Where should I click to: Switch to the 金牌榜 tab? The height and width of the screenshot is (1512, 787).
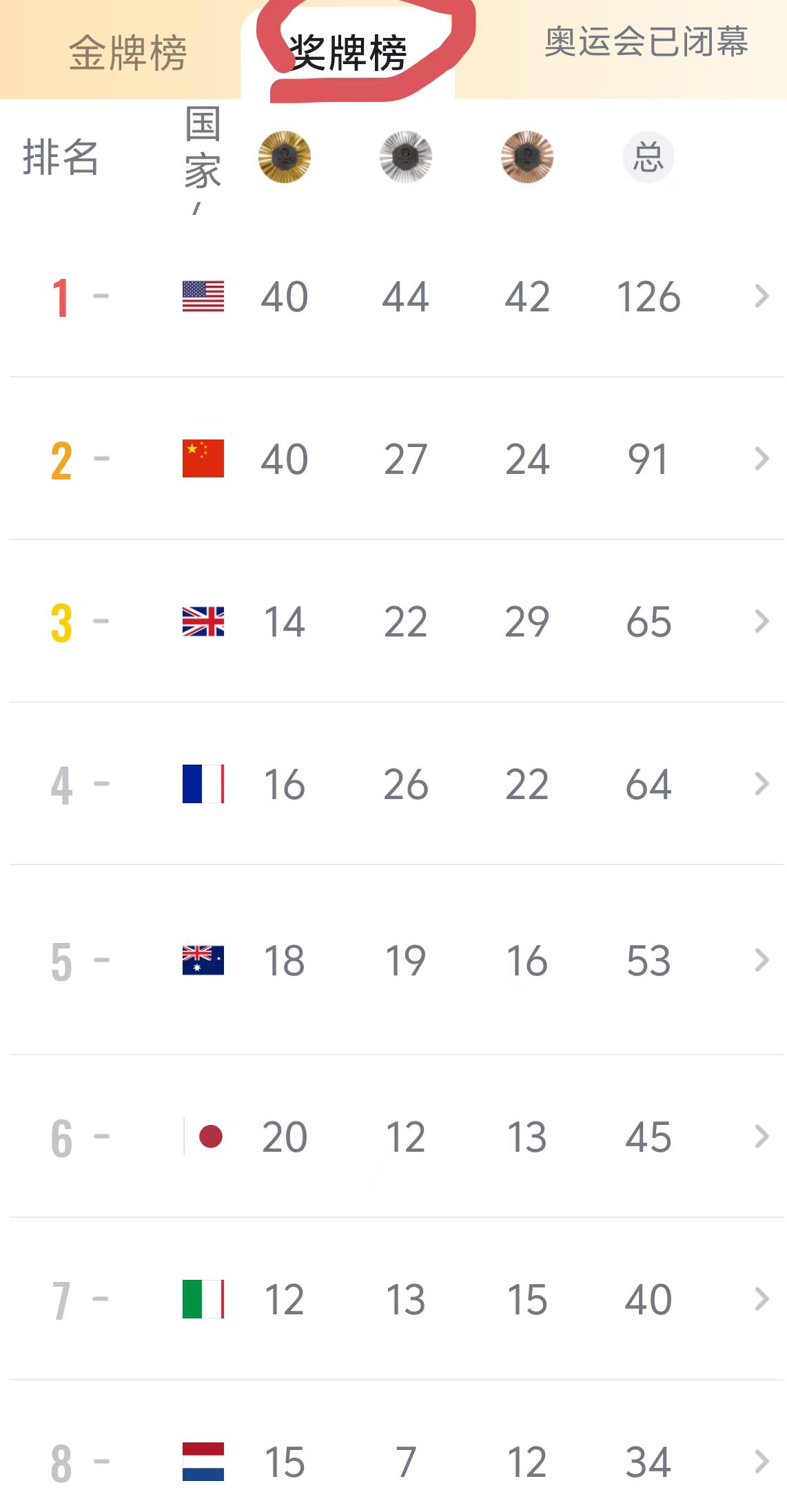click(127, 53)
